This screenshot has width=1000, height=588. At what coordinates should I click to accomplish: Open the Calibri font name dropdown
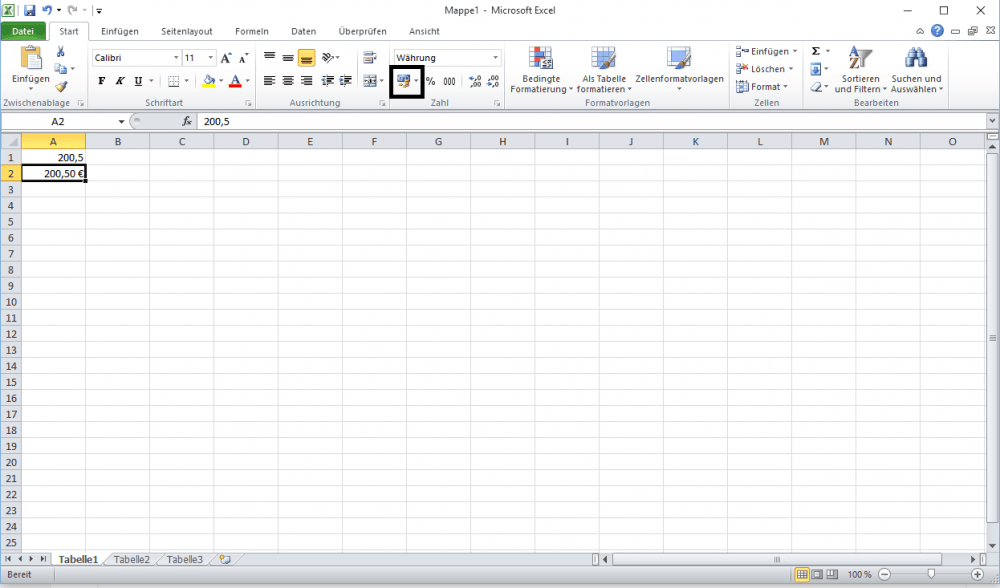point(176,57)
